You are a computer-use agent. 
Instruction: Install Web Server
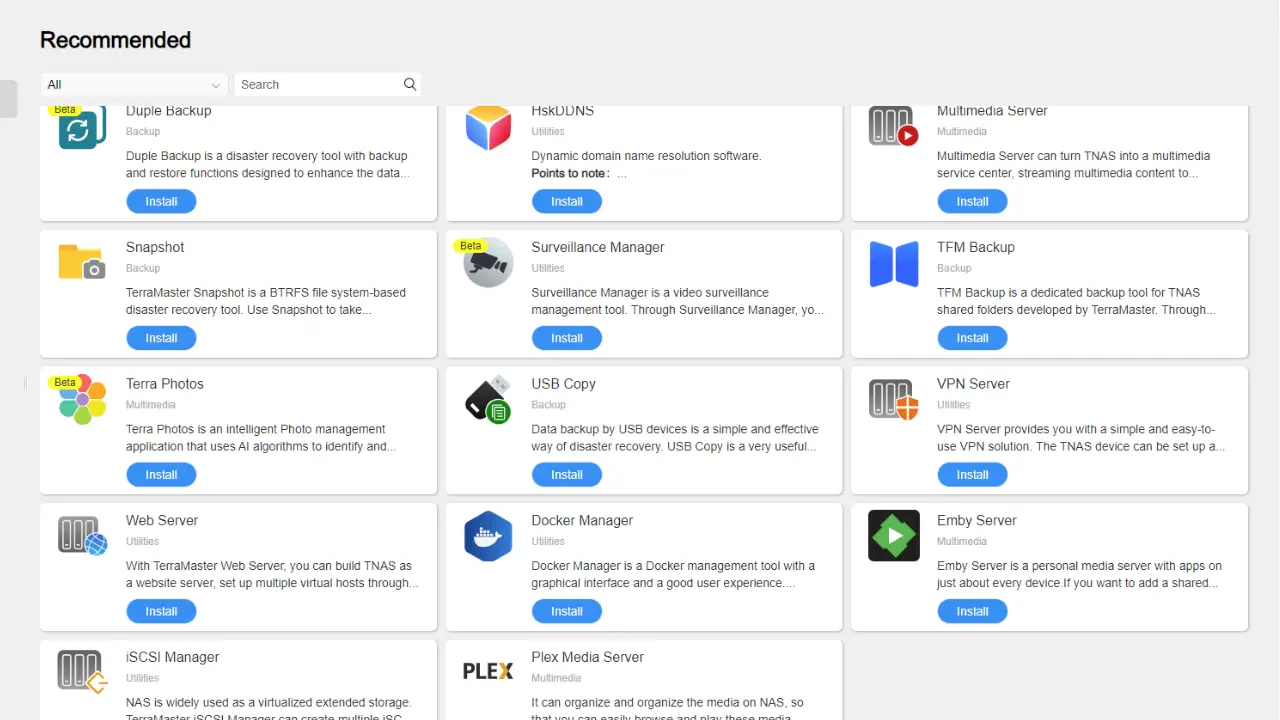tap(161, 611)
